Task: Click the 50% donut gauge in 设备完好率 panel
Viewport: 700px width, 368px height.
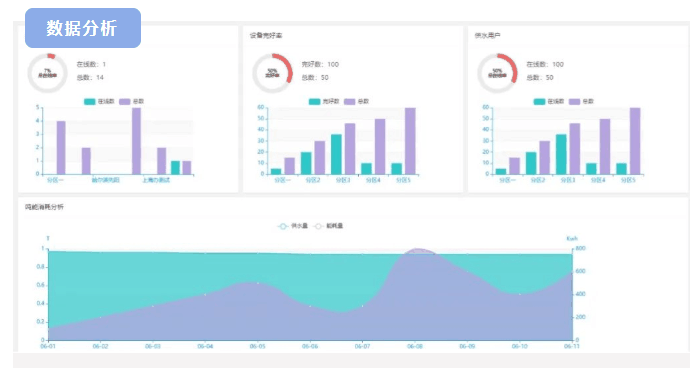Action: click(x=272, y=73)
